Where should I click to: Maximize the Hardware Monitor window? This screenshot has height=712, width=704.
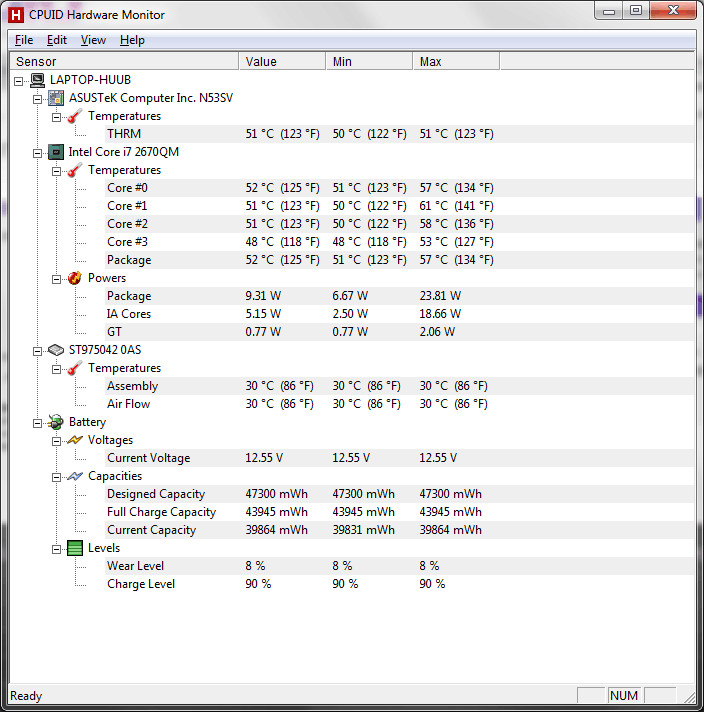click(x=636, y=10)
